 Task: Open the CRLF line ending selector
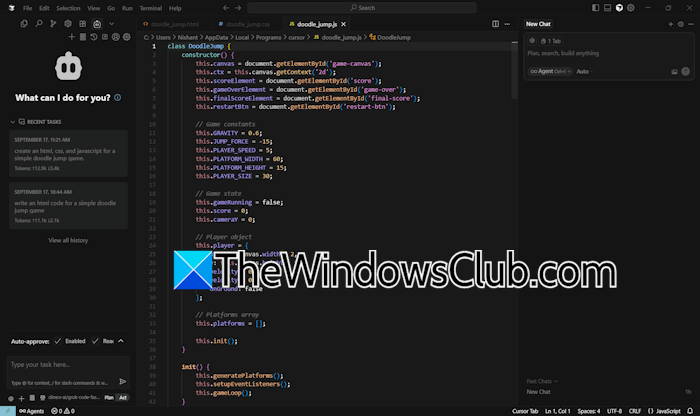pyautogui.click(x=635, y=411)
